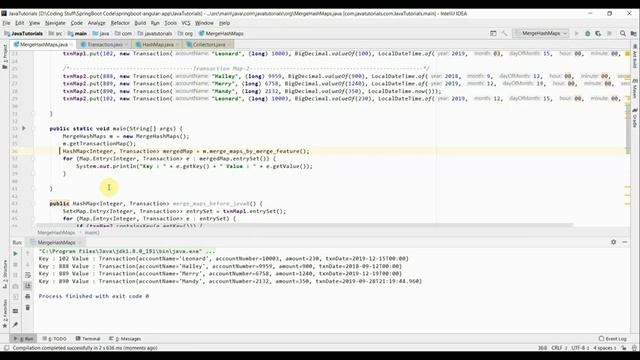
Task: Clear console output with trash icon
Action: [28, 307]
